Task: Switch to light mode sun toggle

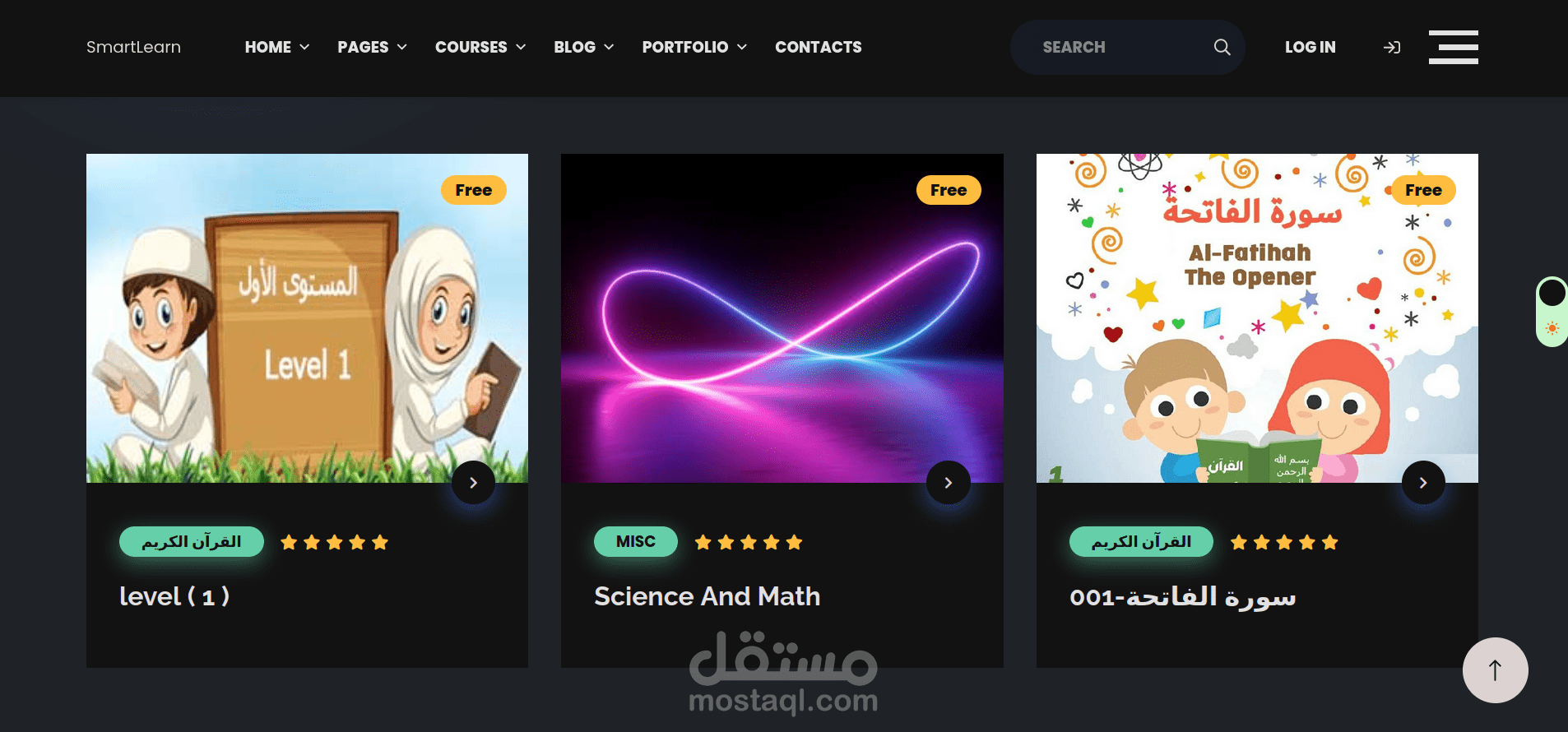Action: pos(1552,328)
